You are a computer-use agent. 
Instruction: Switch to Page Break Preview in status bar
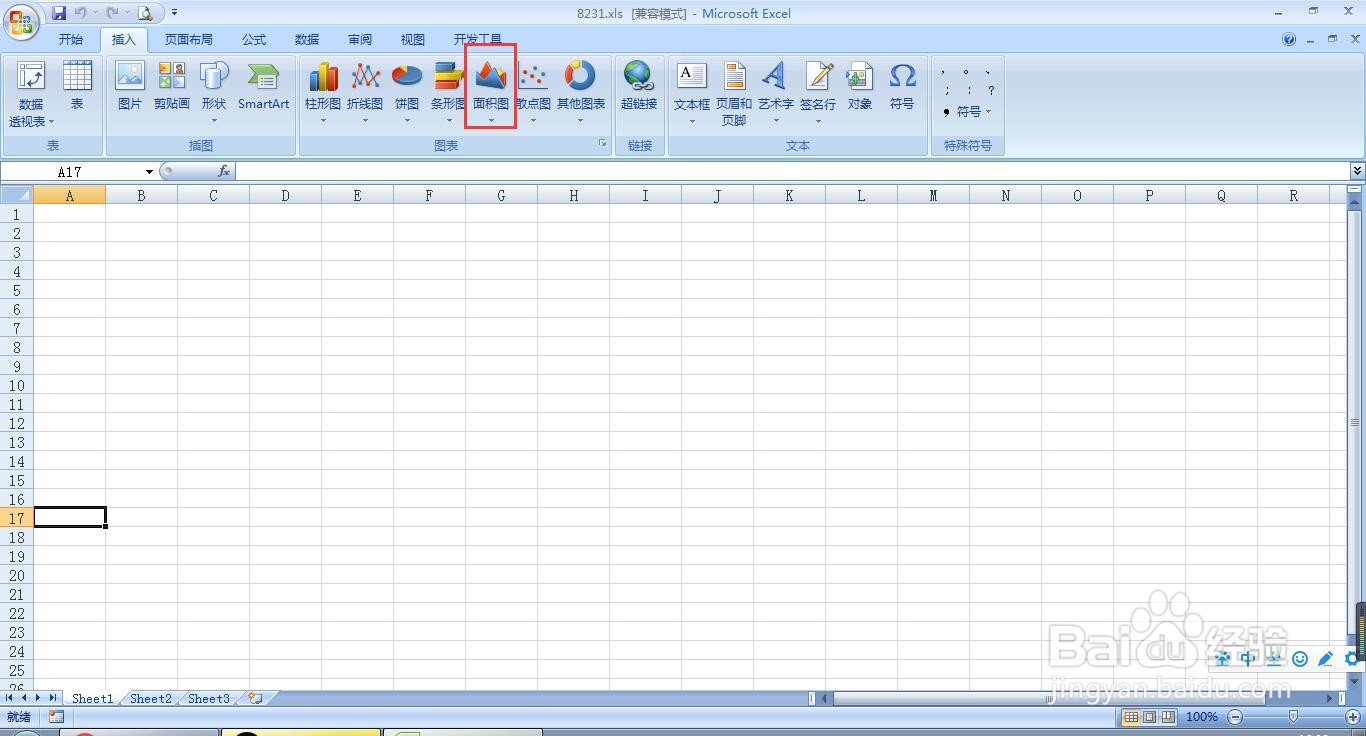tap(1168, 717)
